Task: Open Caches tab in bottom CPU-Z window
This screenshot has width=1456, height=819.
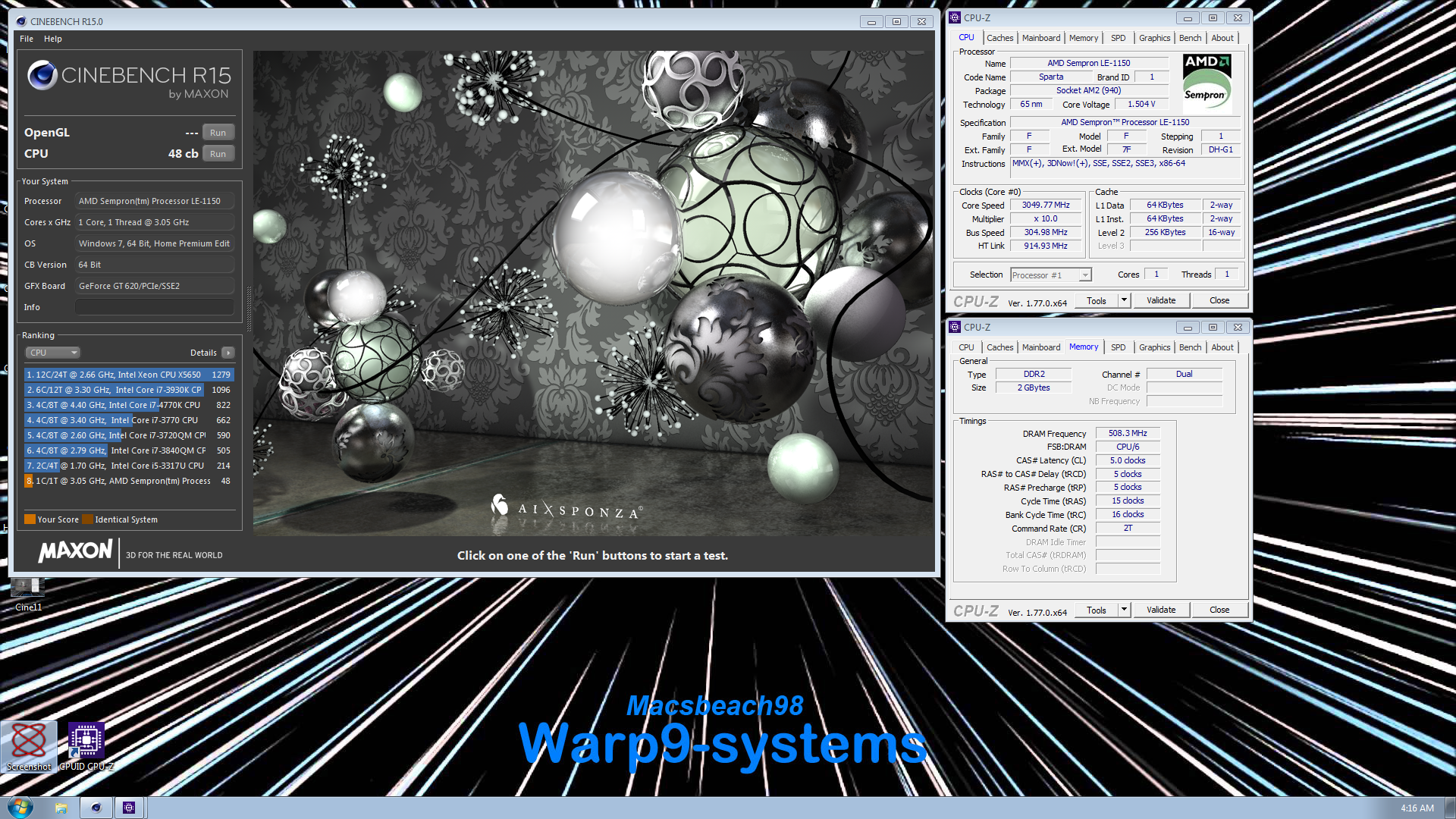Action: pyautogui.click(x=999, y=347)
